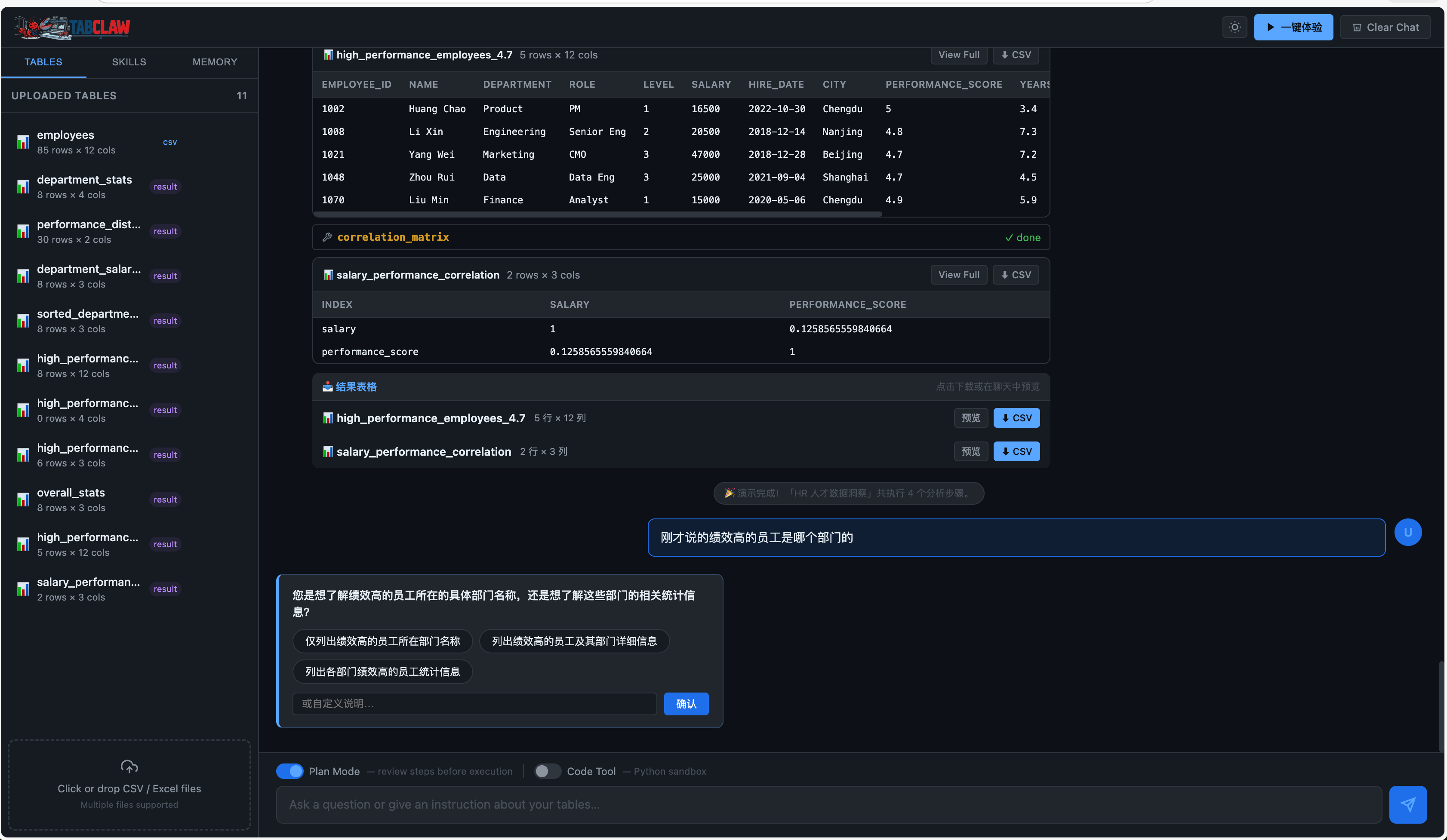Open the MEMORY tab
Screen dimensions: 1447x840
point(214,62)
